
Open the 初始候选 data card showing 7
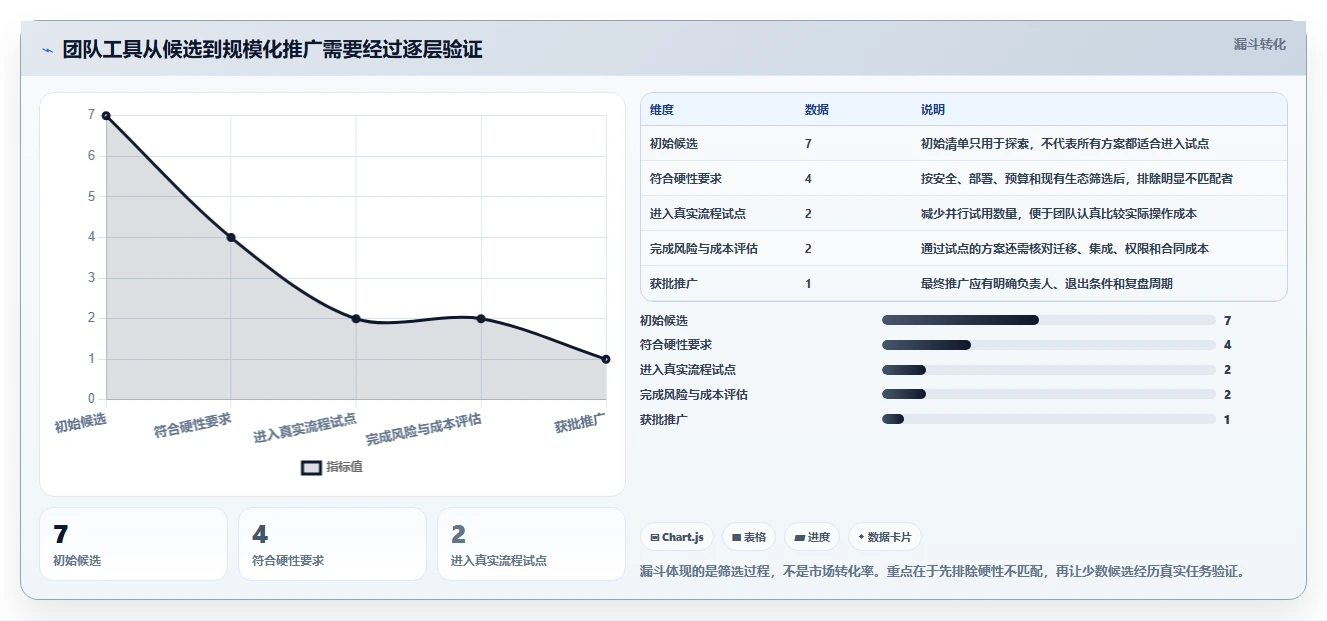tap(134, 544)
